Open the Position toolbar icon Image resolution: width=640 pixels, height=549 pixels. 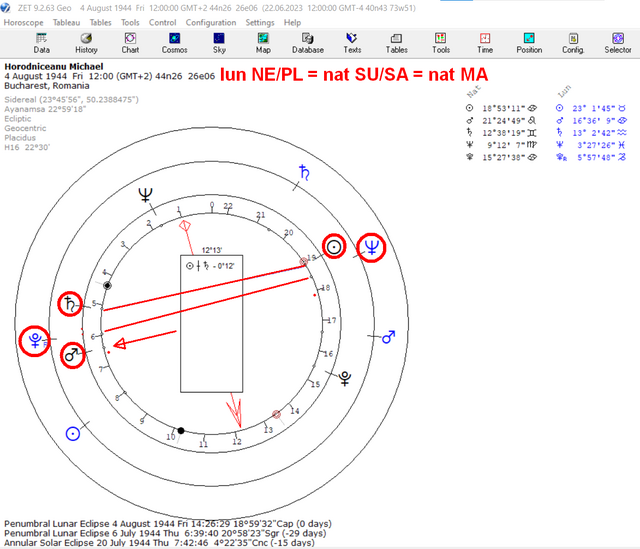[529, 43]
